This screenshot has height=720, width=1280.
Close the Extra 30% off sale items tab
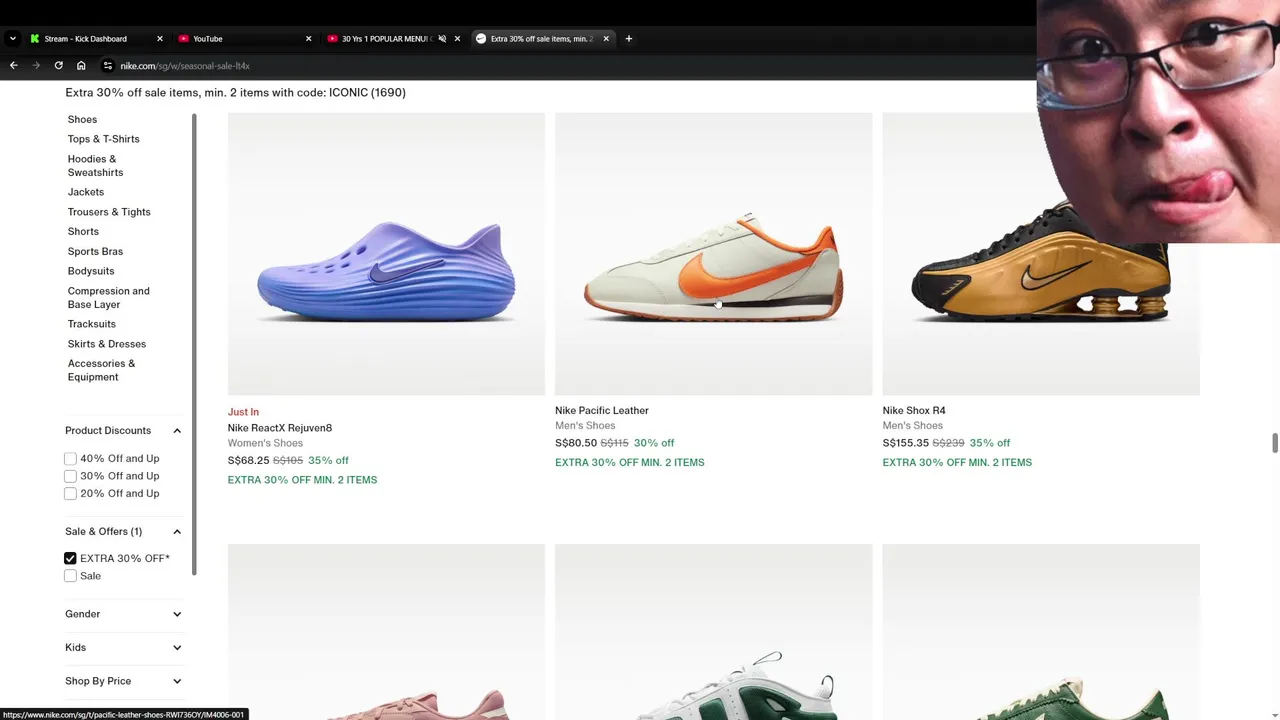pyautogui.click(x=605, y=38)
